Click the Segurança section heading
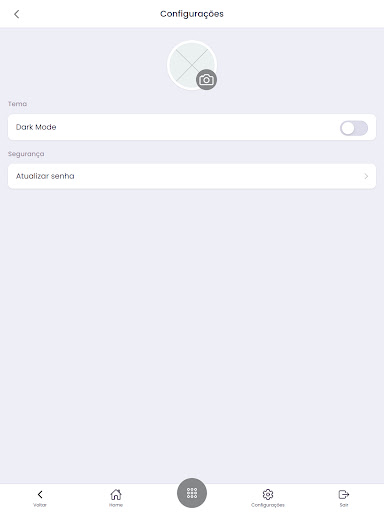This screenshot has width=384, height=512. 26,154
